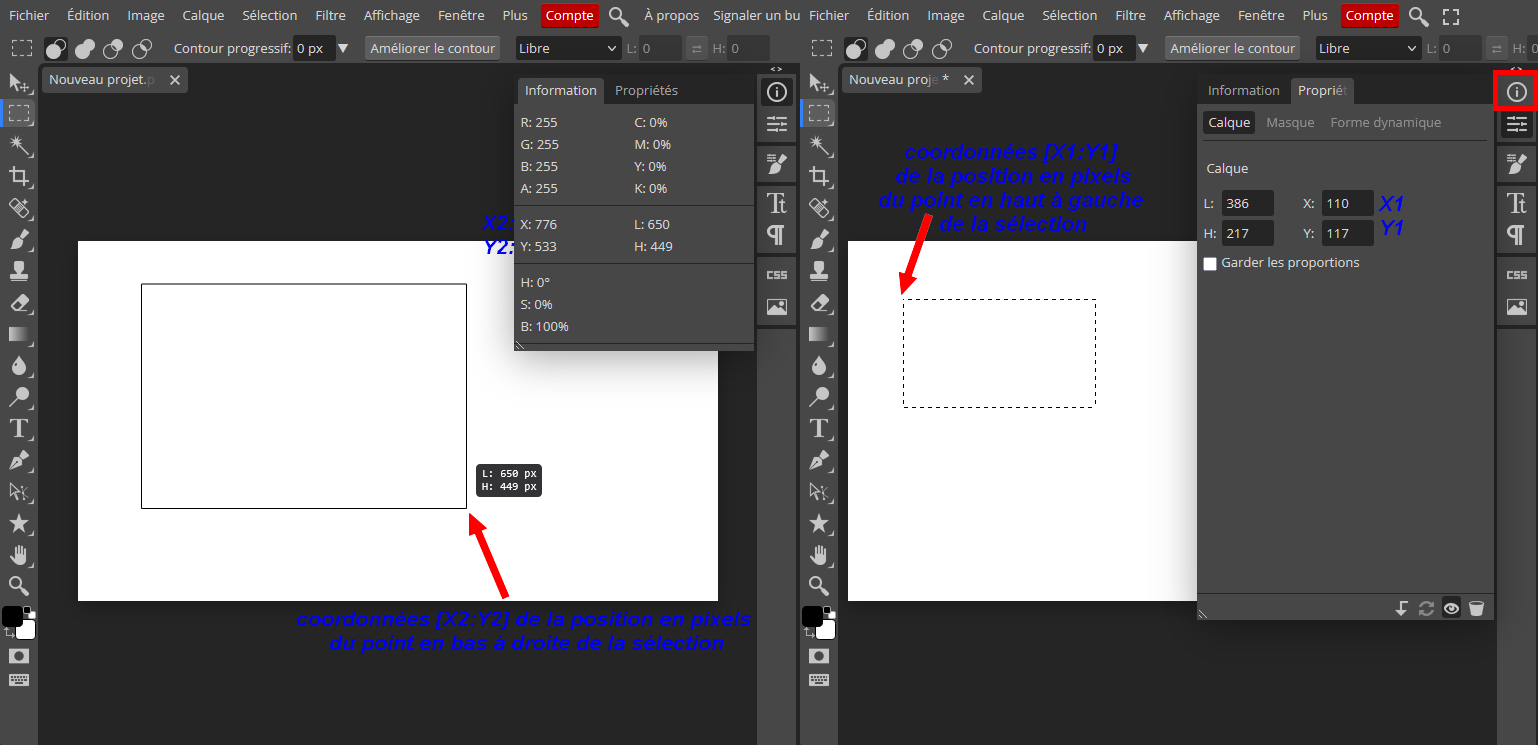This screenshot has height=745, width=1538.
Task: Open the Forme dynamique sub-tab
Action: click(x=1385, y=122)
